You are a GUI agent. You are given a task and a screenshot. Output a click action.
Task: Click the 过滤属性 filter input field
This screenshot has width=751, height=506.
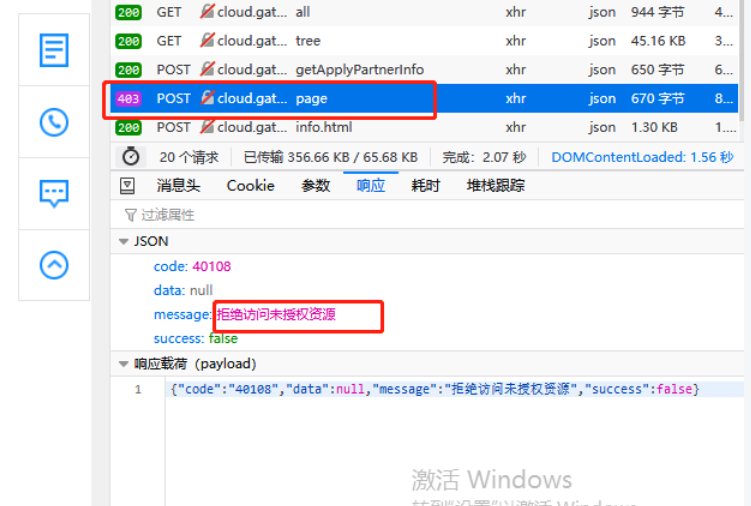coord(427,215)
